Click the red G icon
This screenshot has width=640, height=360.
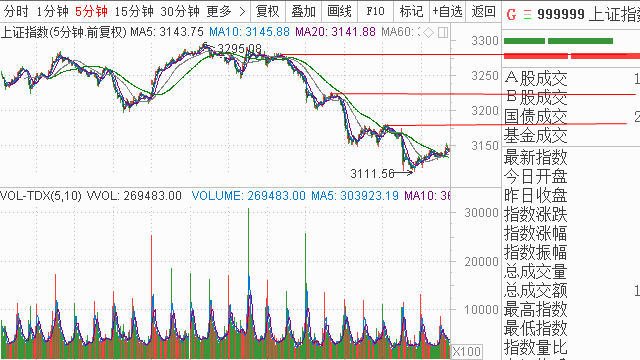click(x=511, y=15)
